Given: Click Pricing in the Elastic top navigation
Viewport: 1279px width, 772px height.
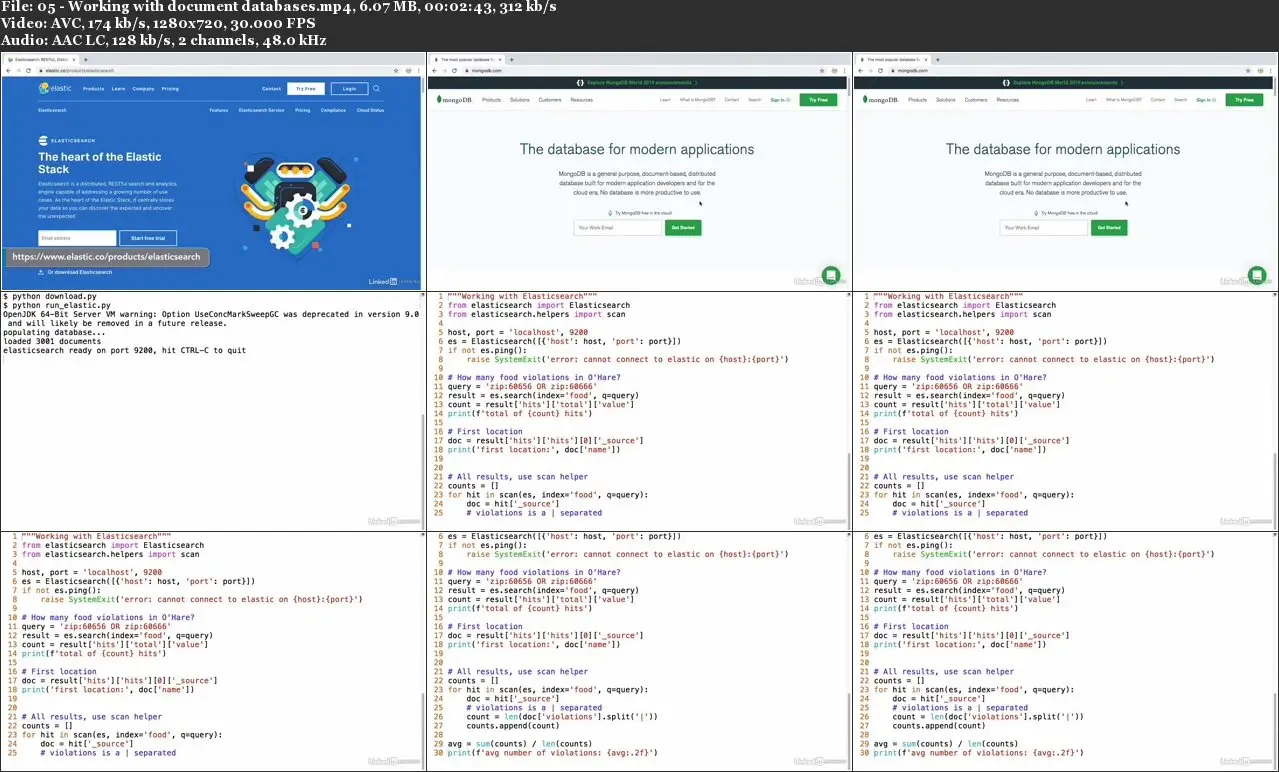Looking at the screenshot, I should (170, 89).
